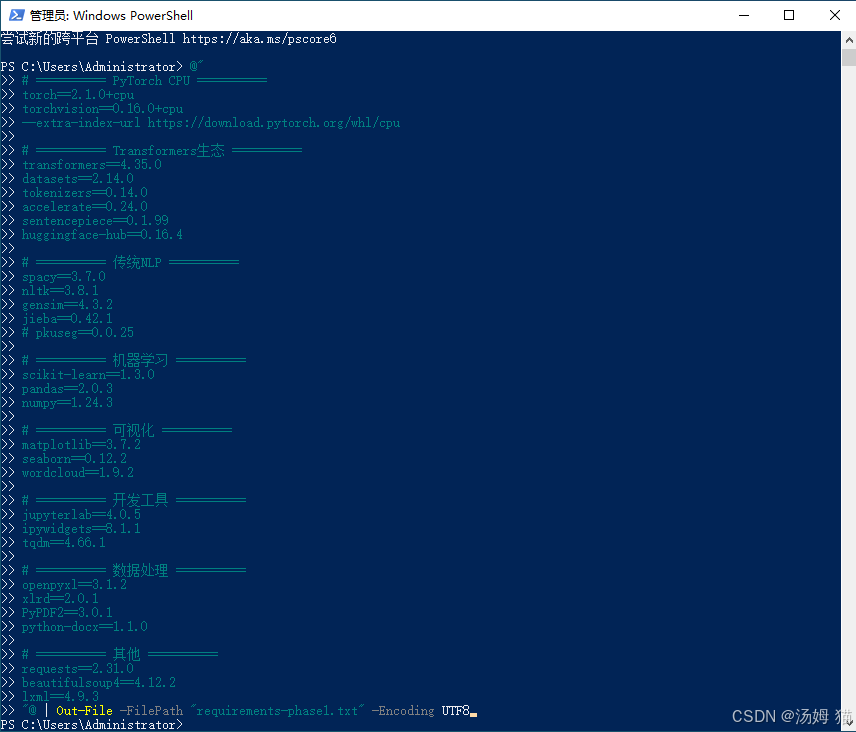Image resolution: width=856 pixels, height=732 pixels.
Task: Click the '可视化' comment header
Action: point(127,430)
